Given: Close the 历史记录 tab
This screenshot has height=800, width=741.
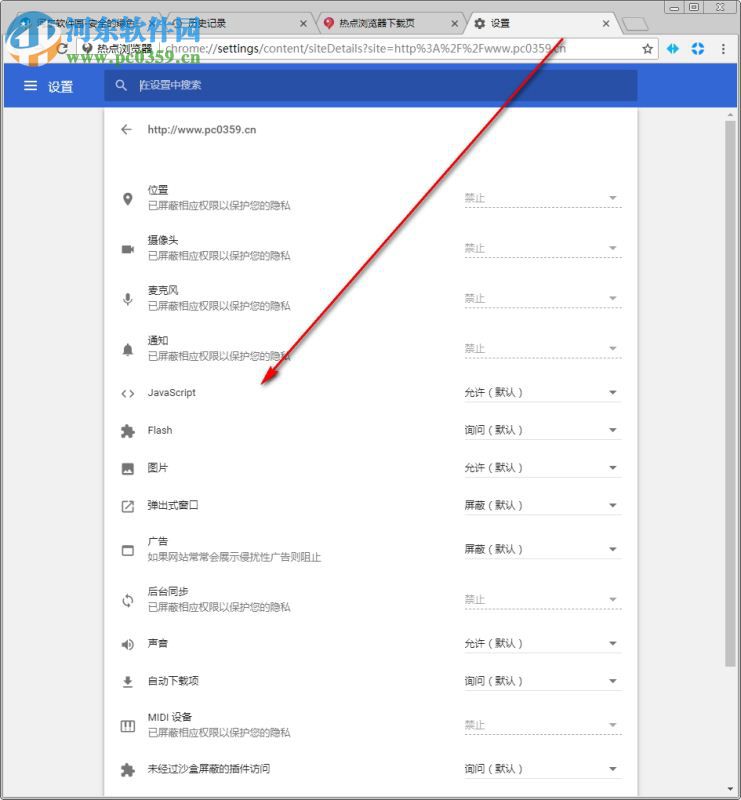Looking at the screenshot, I should tap(303, 23).
